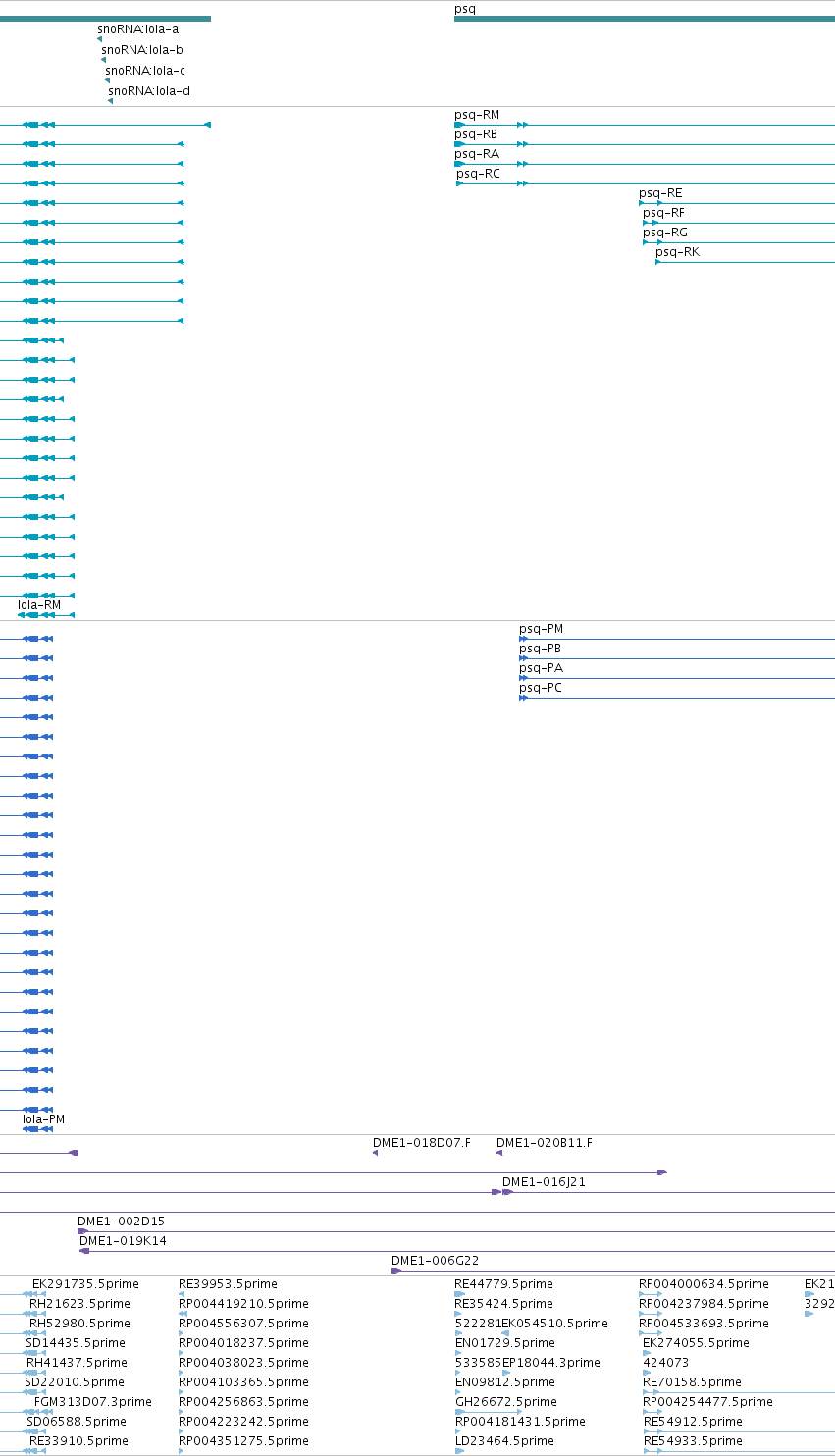Click EST RE39953.5prime
The height and width of the screenshot is (1456, 835).
pyautogui.click(x=228, y=1284)
